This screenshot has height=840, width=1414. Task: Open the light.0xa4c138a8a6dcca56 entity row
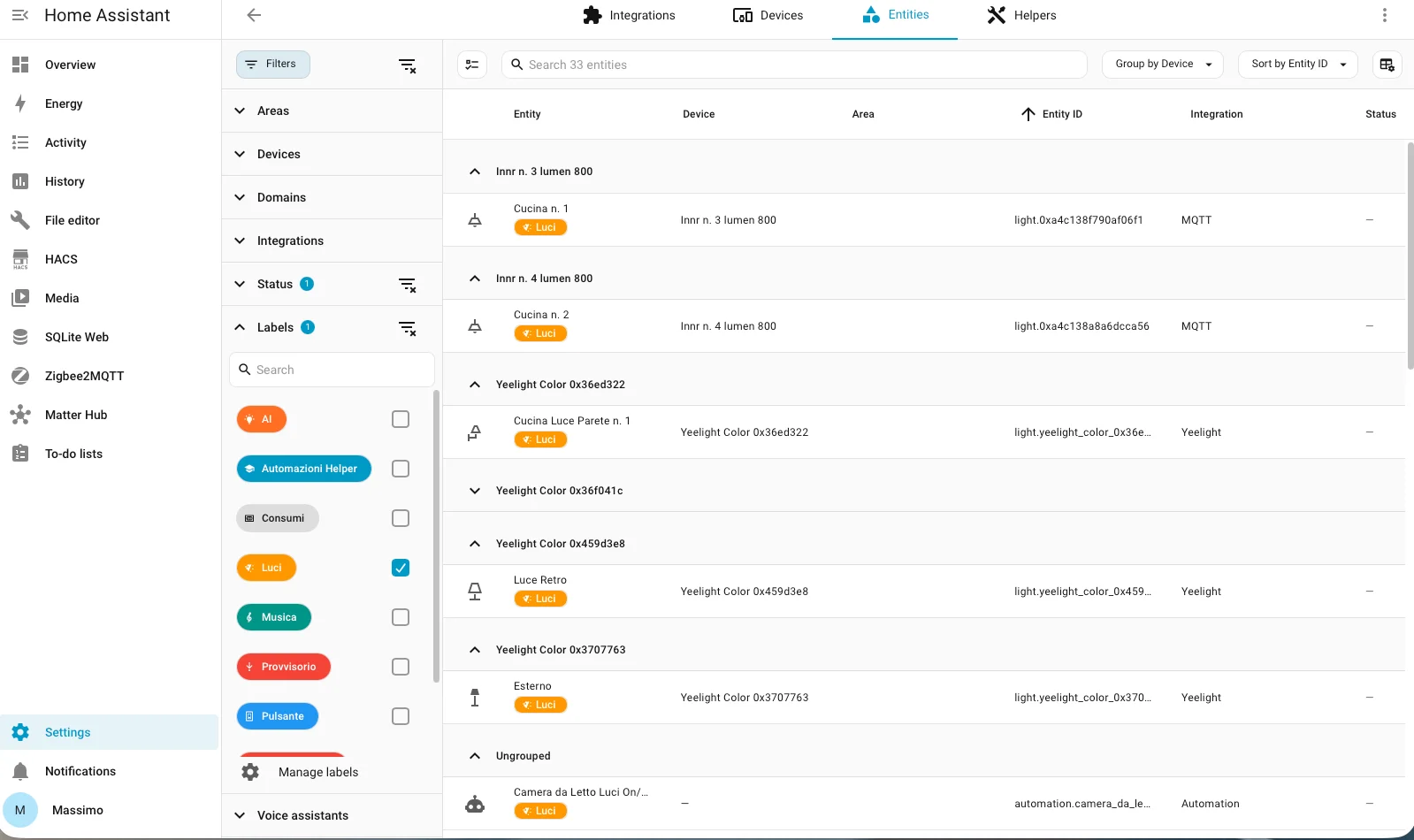click(x=924, y=326)
